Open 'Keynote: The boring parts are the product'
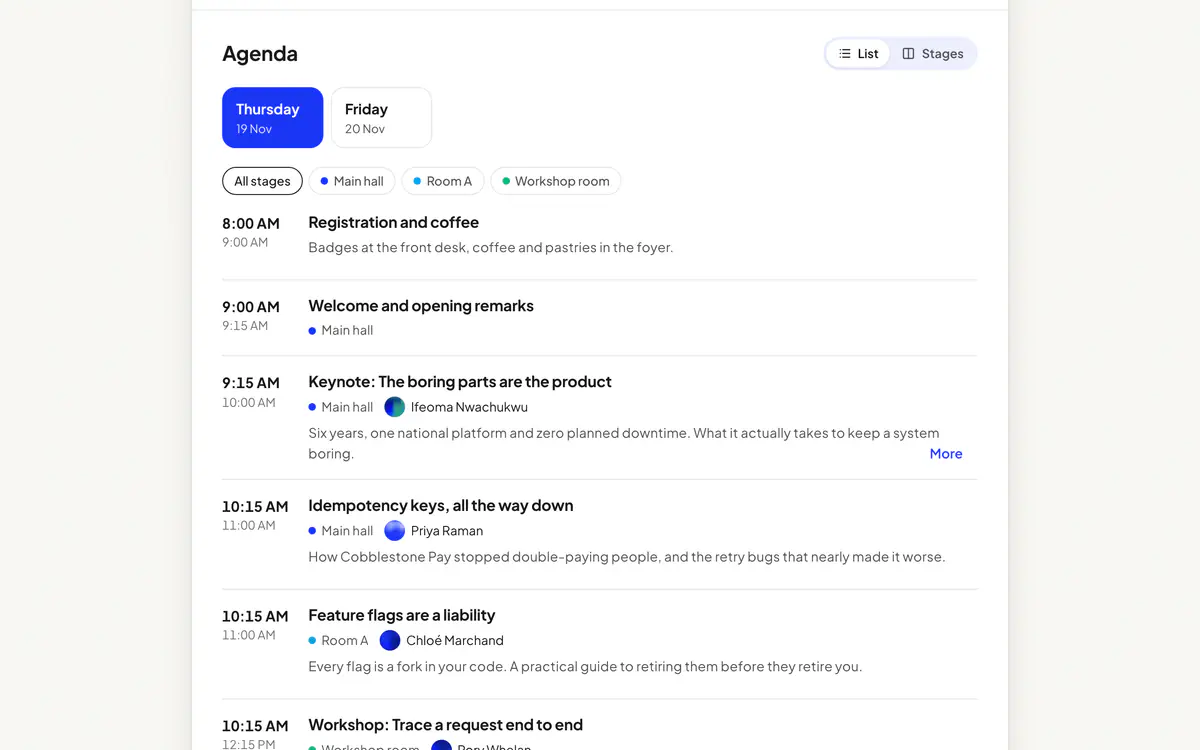 pos(460,382)
